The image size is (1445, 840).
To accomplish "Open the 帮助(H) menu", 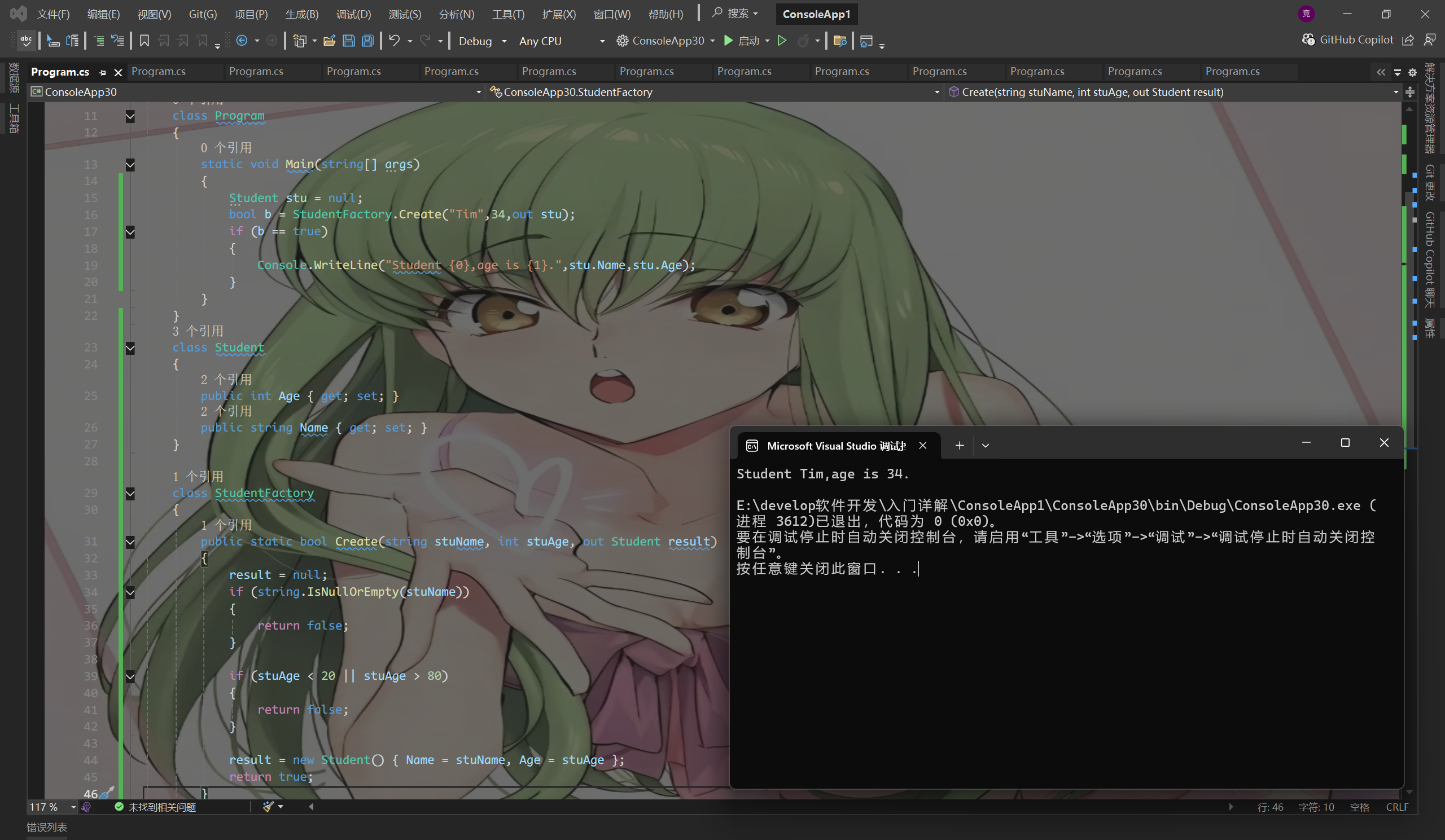I will [x=665, y=14].
